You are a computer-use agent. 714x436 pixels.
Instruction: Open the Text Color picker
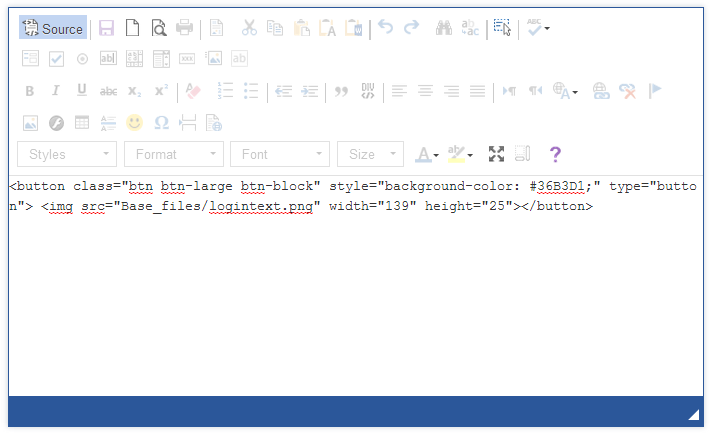(x=427, y=154)
